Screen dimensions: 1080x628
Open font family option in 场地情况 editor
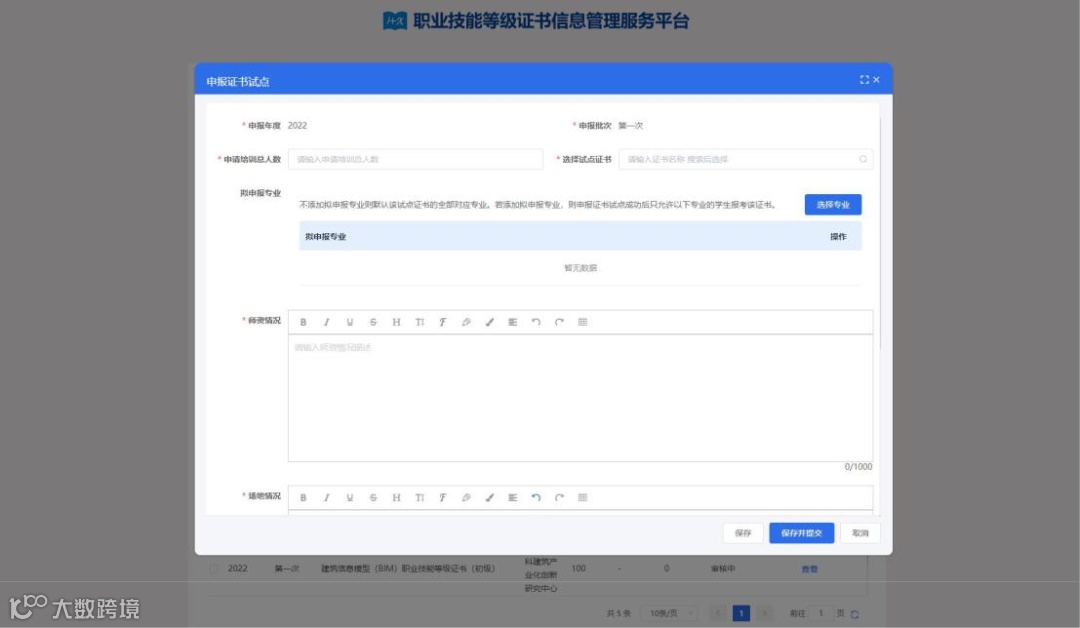(x=443, y=498)
